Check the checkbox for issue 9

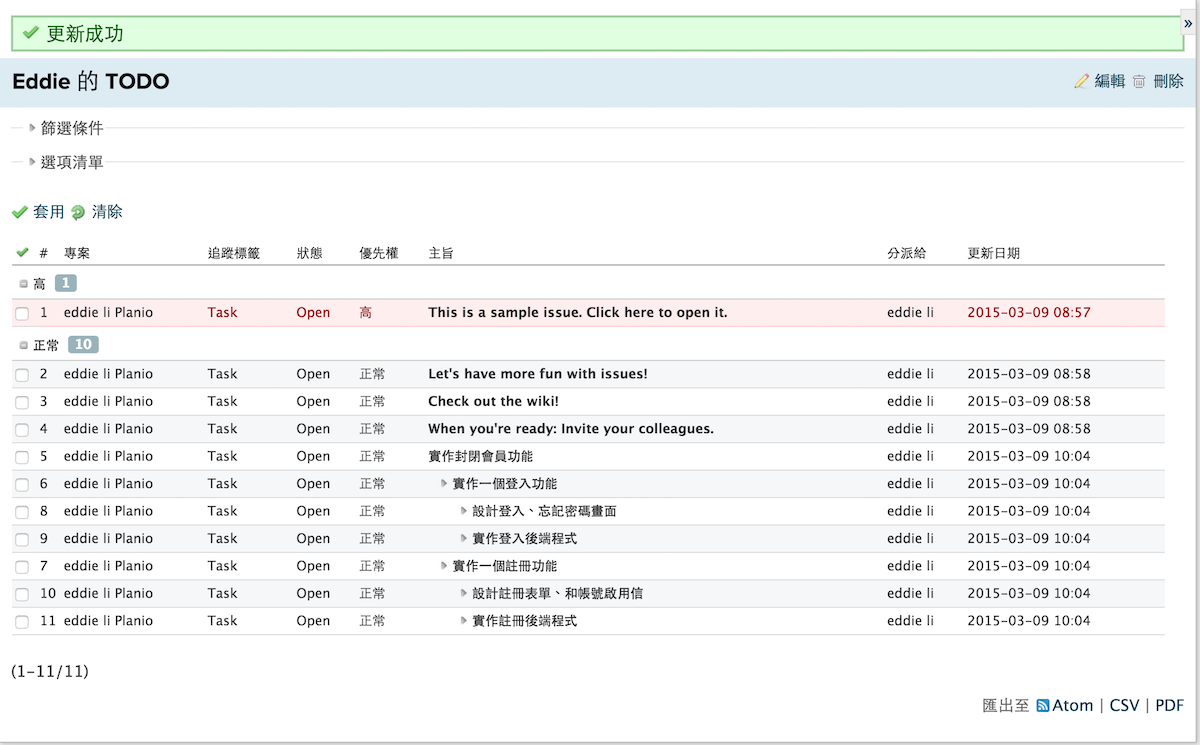click(22, 539)
